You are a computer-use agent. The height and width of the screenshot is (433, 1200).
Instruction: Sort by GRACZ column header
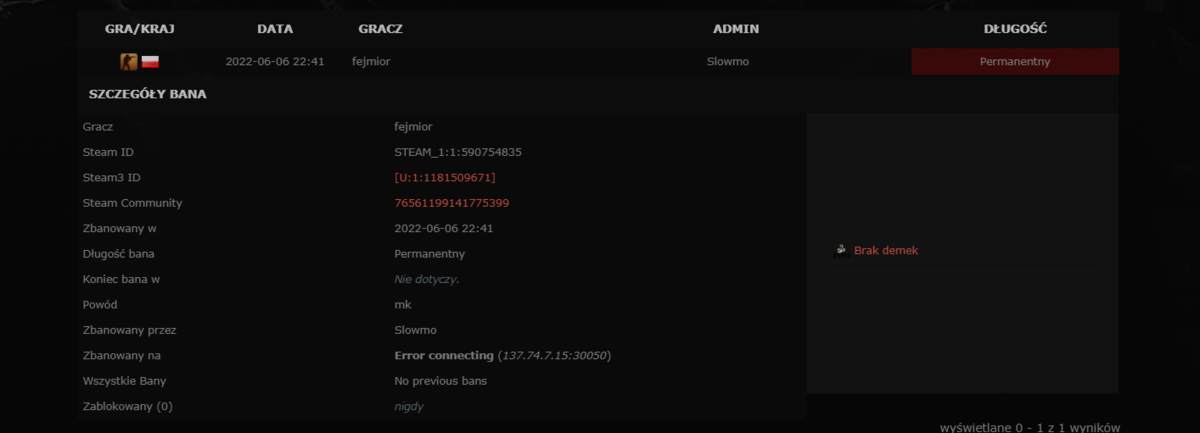381,29
